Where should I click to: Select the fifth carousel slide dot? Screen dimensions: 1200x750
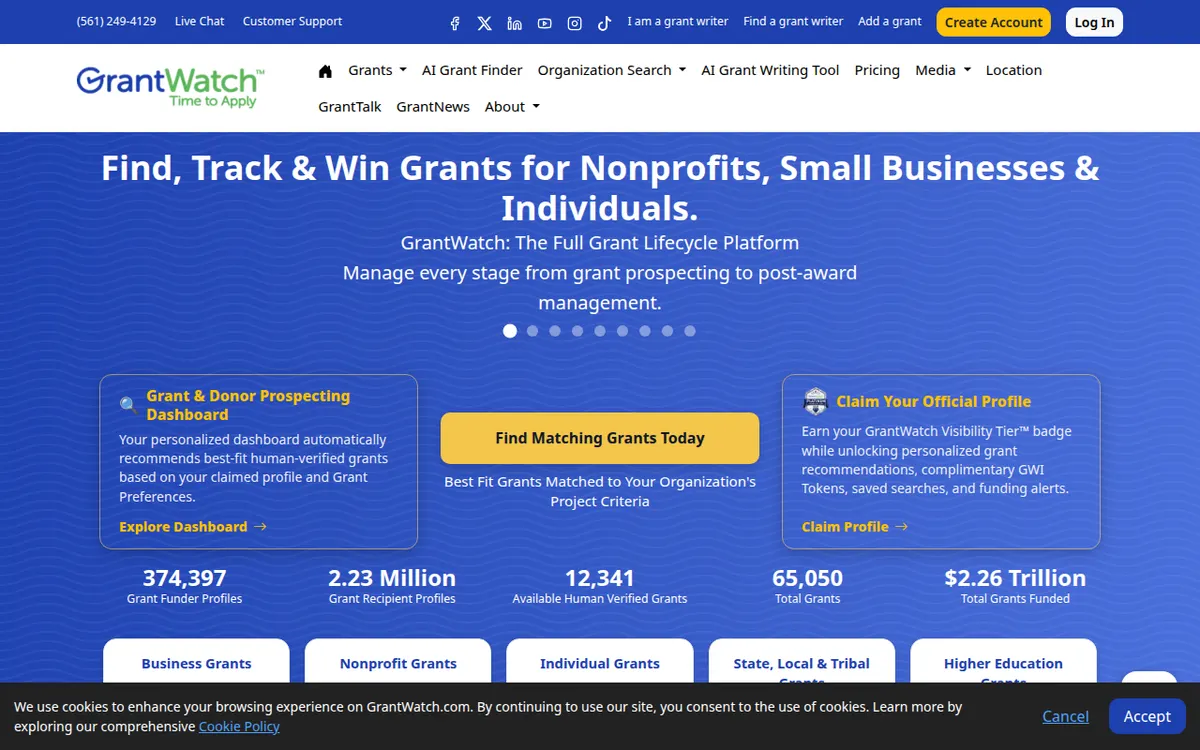(x=600, y=331)
